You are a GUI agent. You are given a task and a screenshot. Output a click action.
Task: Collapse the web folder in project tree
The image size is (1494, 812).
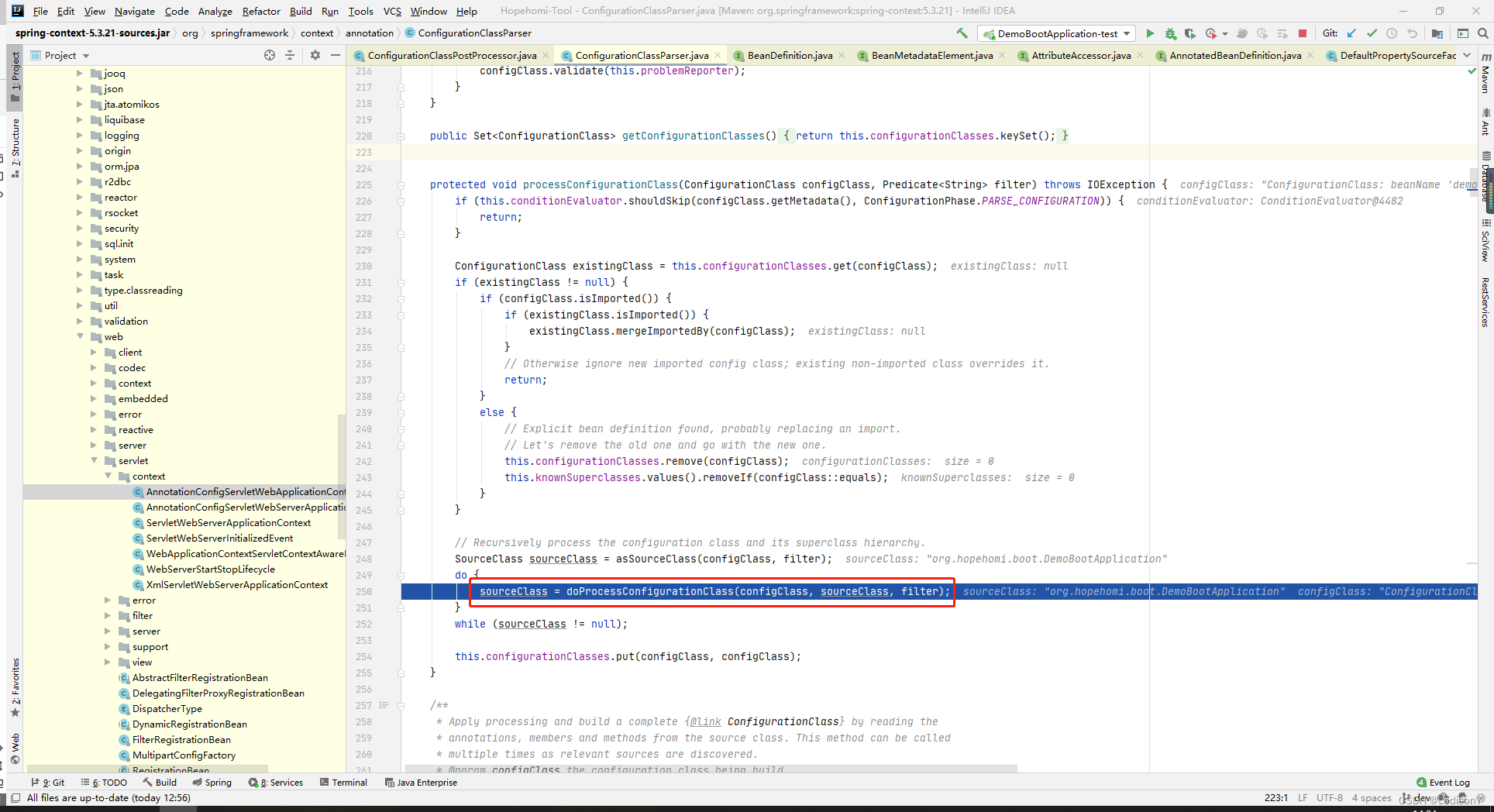tap(80, 336)
